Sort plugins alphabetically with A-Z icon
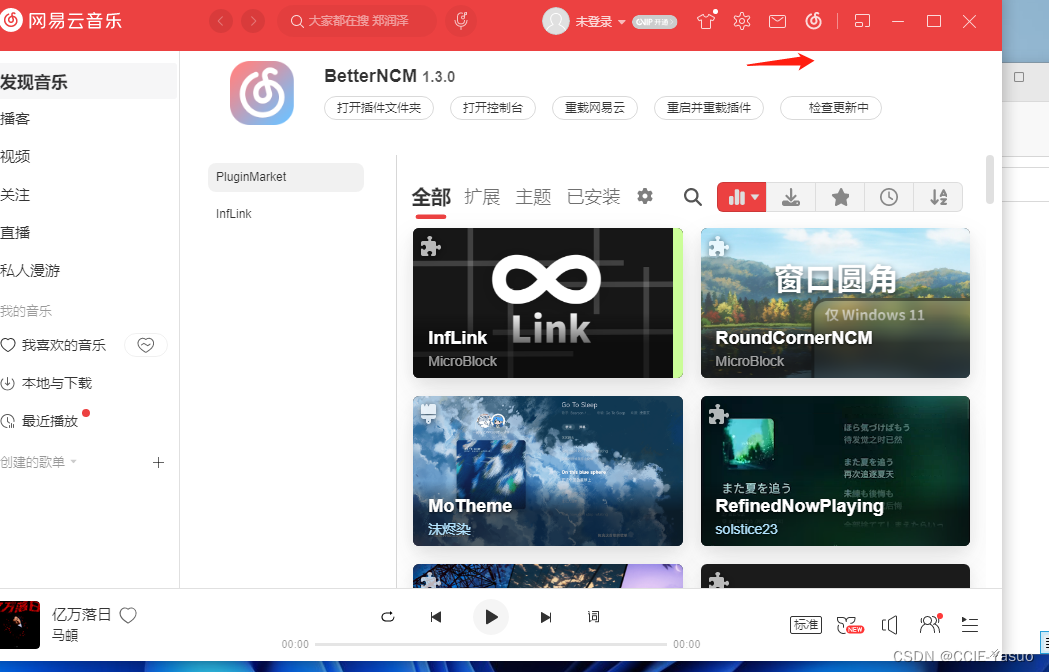The height and width of the screenshot is (672, 1049). [x=938, y=197]
